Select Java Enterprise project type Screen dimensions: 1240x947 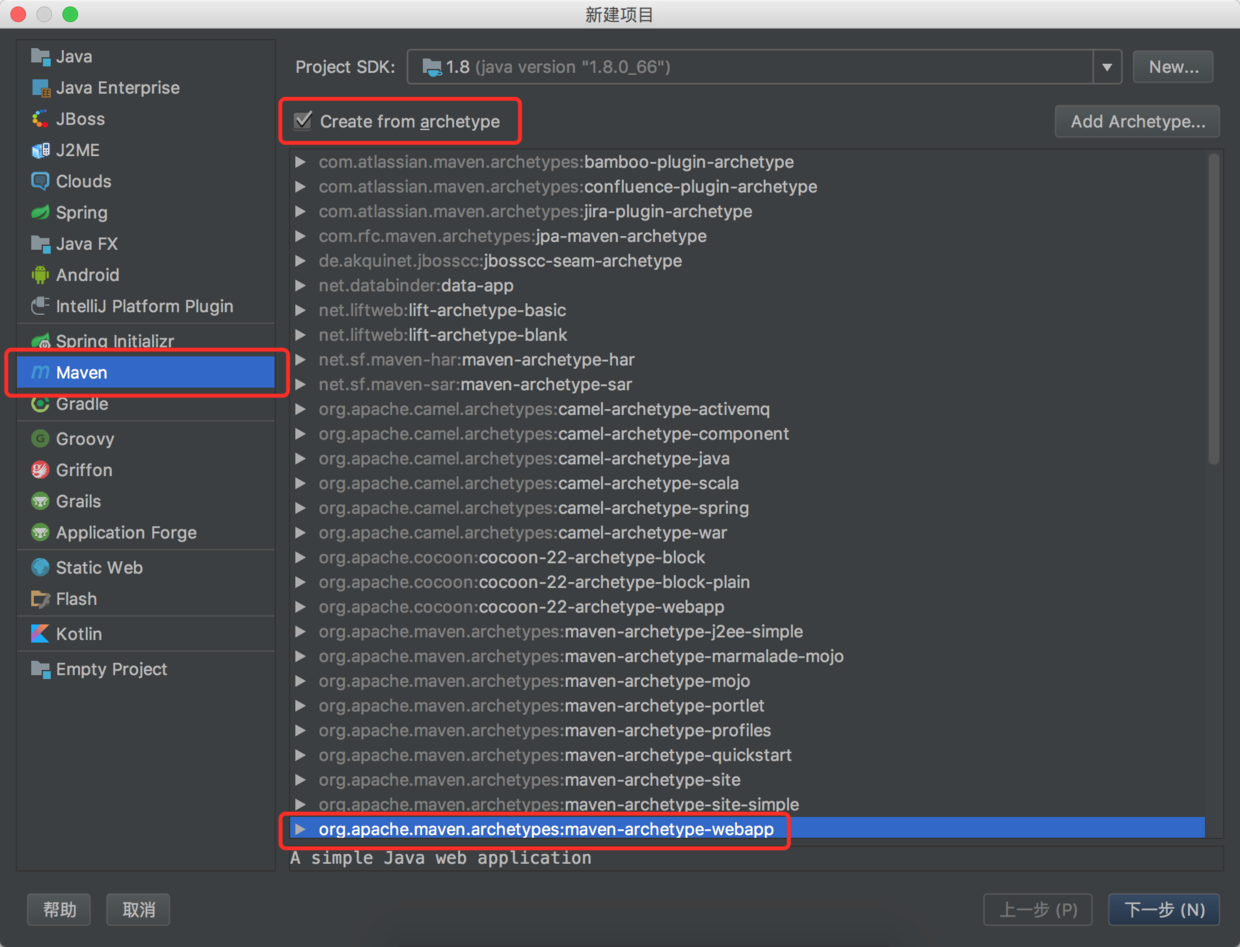coord(146,88)
